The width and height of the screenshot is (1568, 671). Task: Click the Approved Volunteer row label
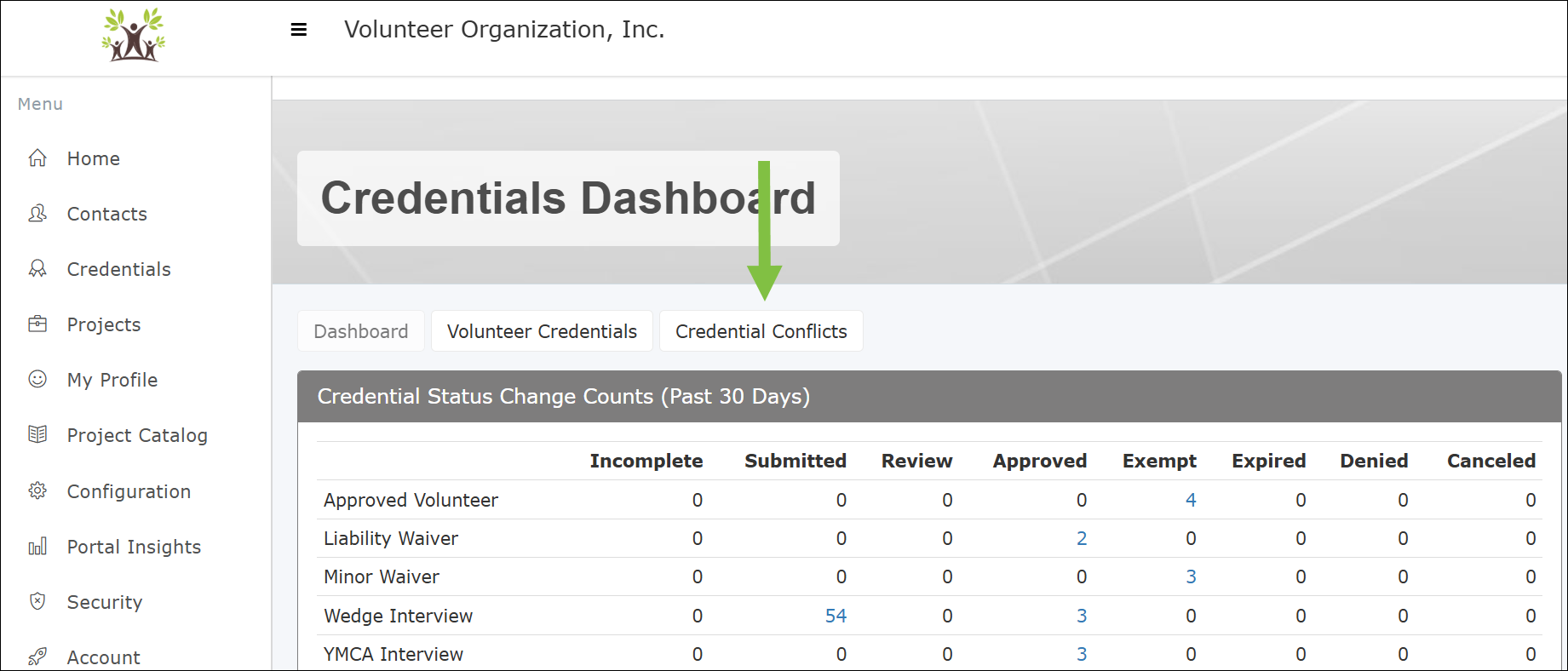(x=411, y=500)
